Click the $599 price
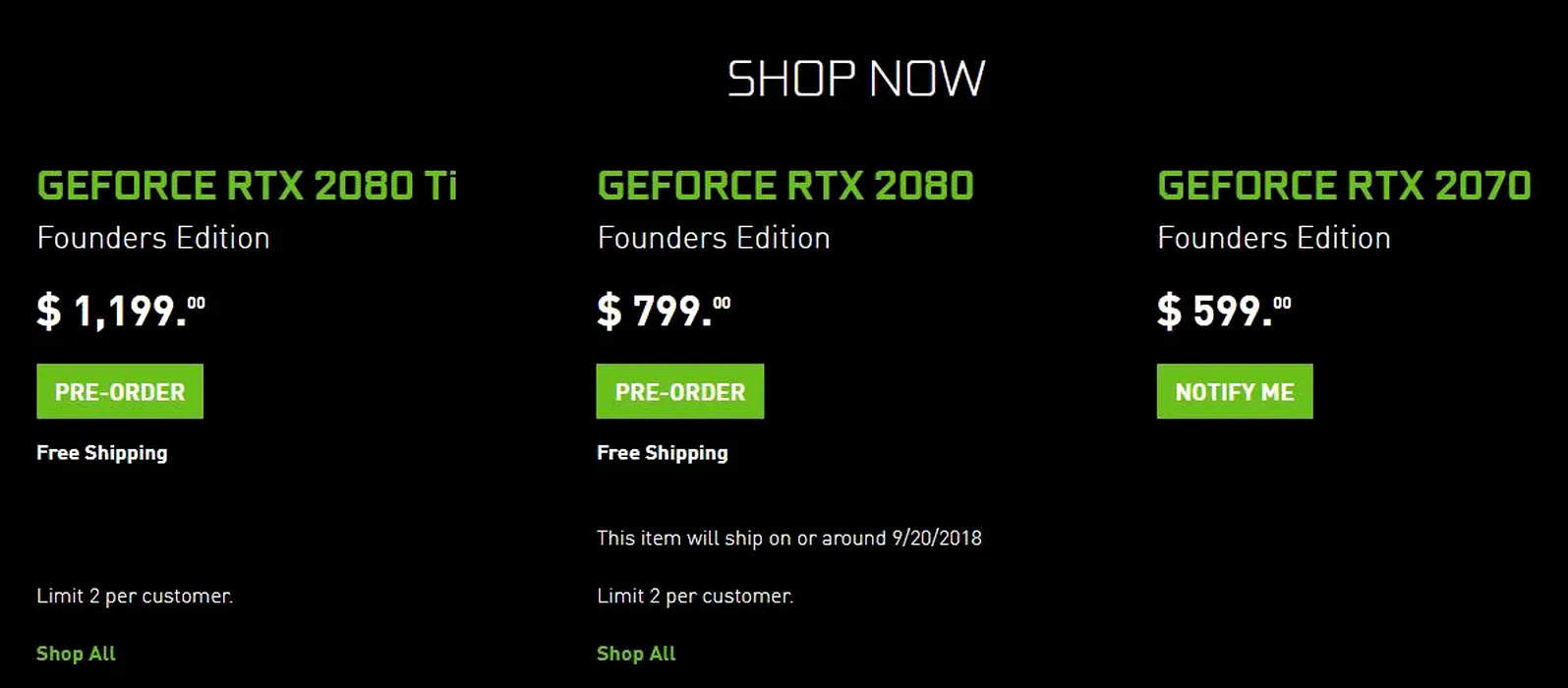1568x688 pixels. pyautogui.click(x=1224, y=312)
